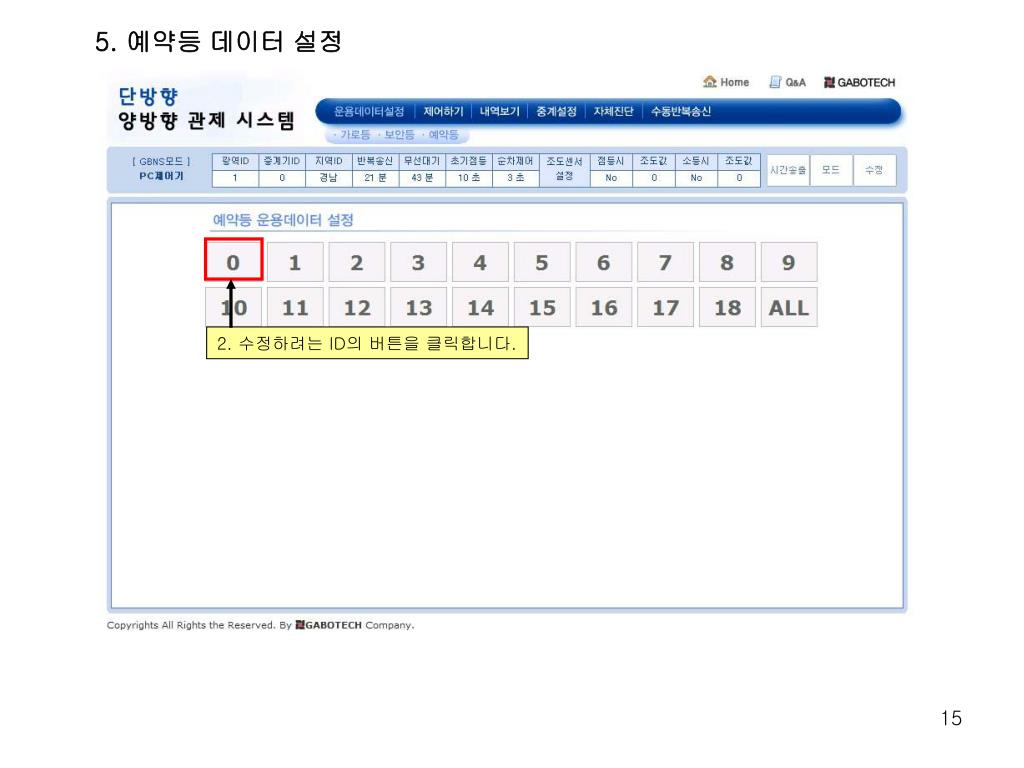Open the 운용데이터설정 menu
Viewport: 1024px width, 768px height.
(369, 112)
